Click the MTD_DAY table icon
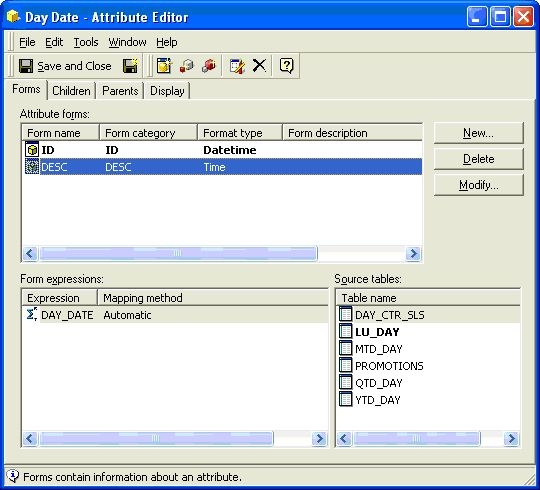The height and width of the screenshot is (490, 540). 345,348
